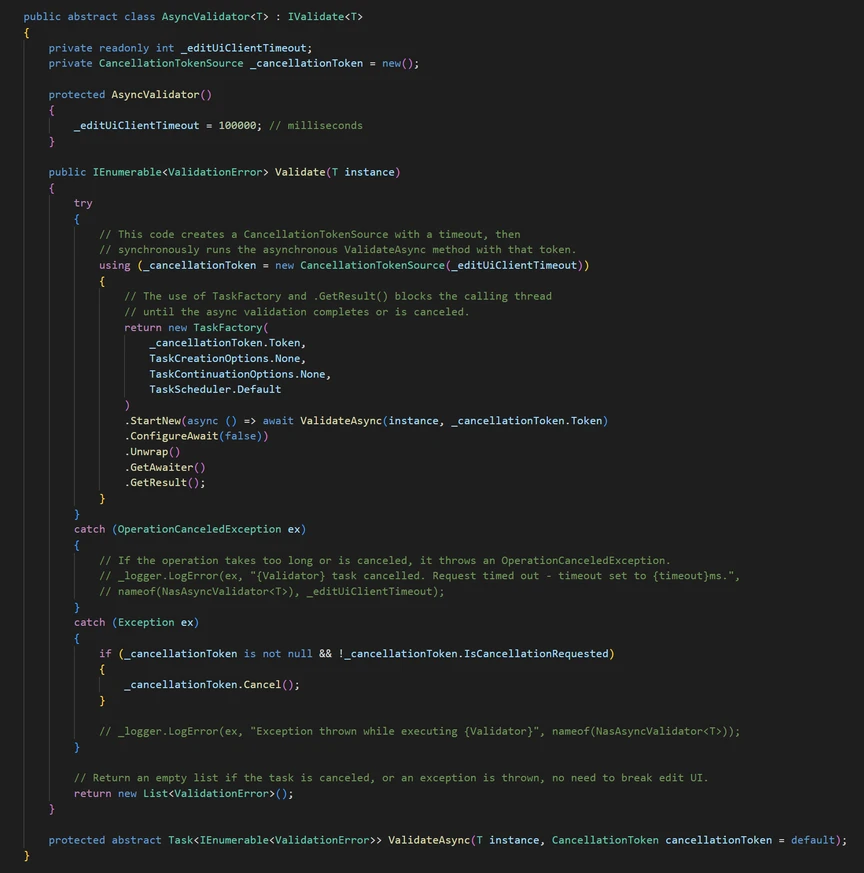Click the .GetAwaiter() method call
The image size is (864, 873).
click(x=165, y=467)
